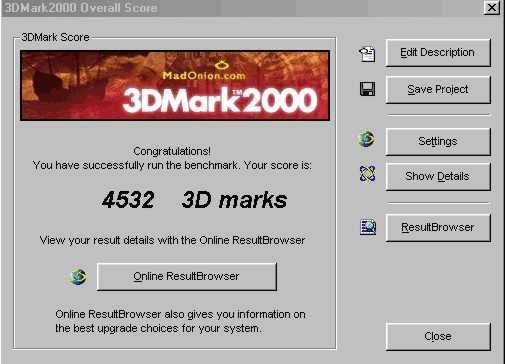Open the Online ResultBrowser button
This screenshot has width=505, height=364.
(187, 276)
